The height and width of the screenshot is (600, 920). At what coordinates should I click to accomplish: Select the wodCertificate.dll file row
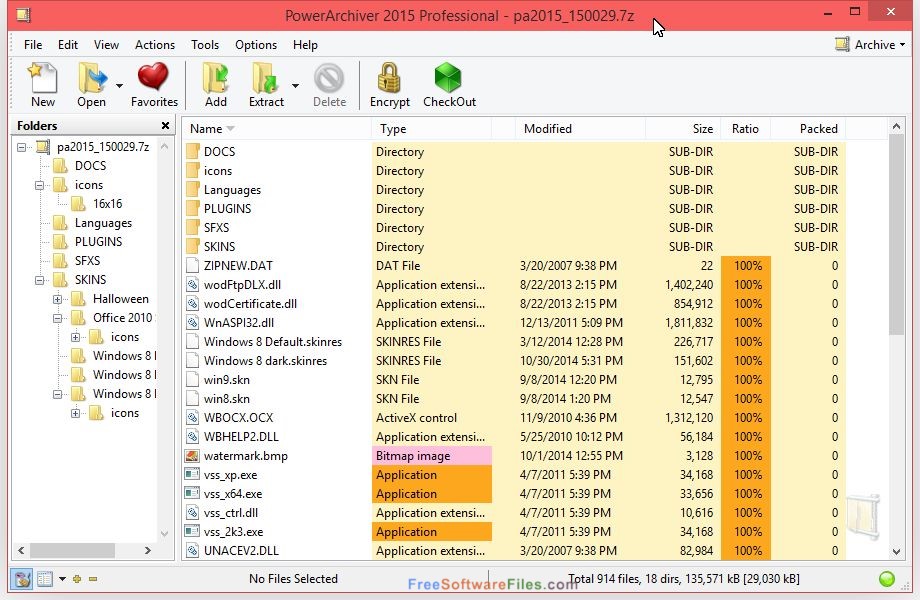tap(514, 304)
